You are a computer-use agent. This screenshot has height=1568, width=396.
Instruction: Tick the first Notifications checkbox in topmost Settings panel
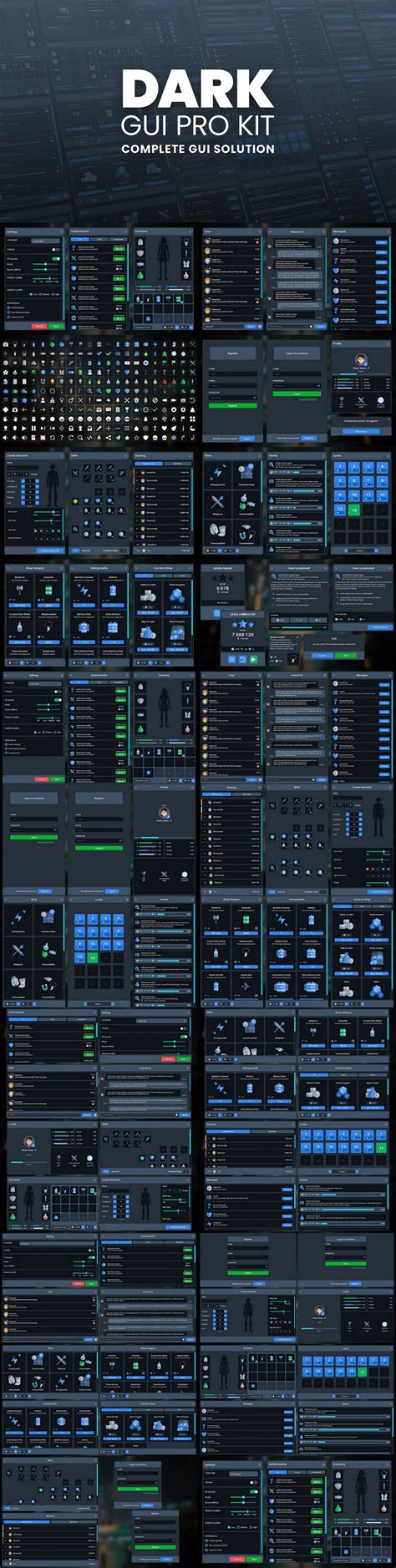pos(8,307)
